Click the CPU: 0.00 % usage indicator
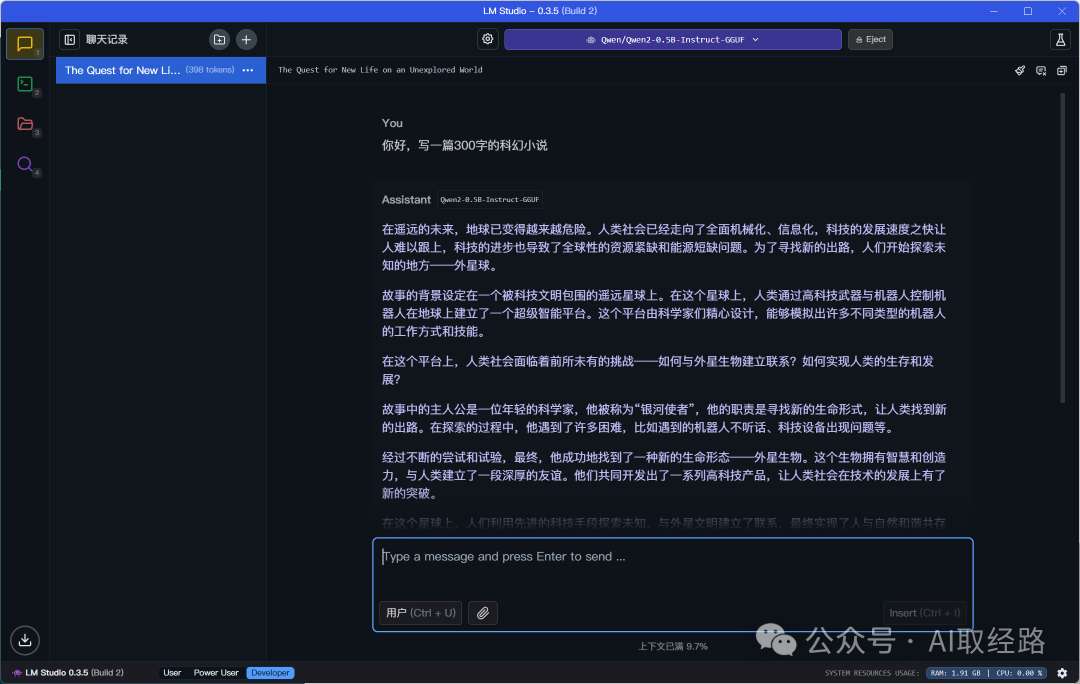 (x=1019, y=673)
